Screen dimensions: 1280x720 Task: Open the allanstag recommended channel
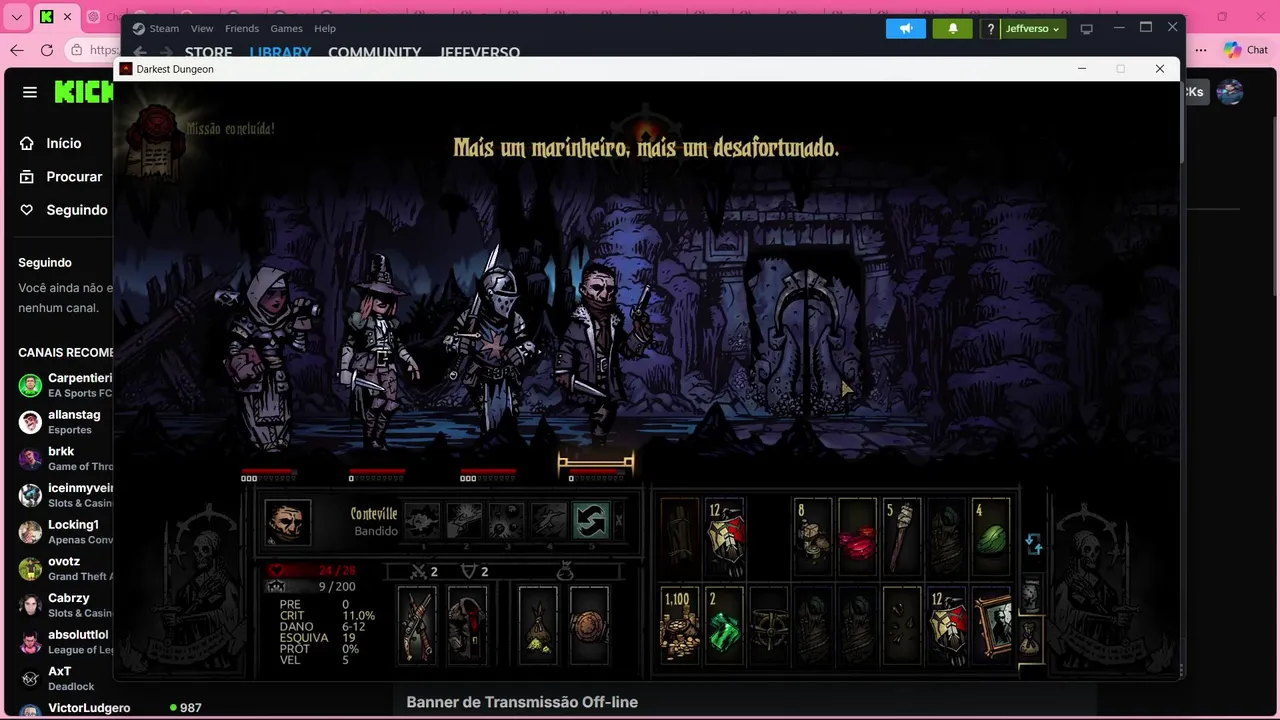click(65, 421)
